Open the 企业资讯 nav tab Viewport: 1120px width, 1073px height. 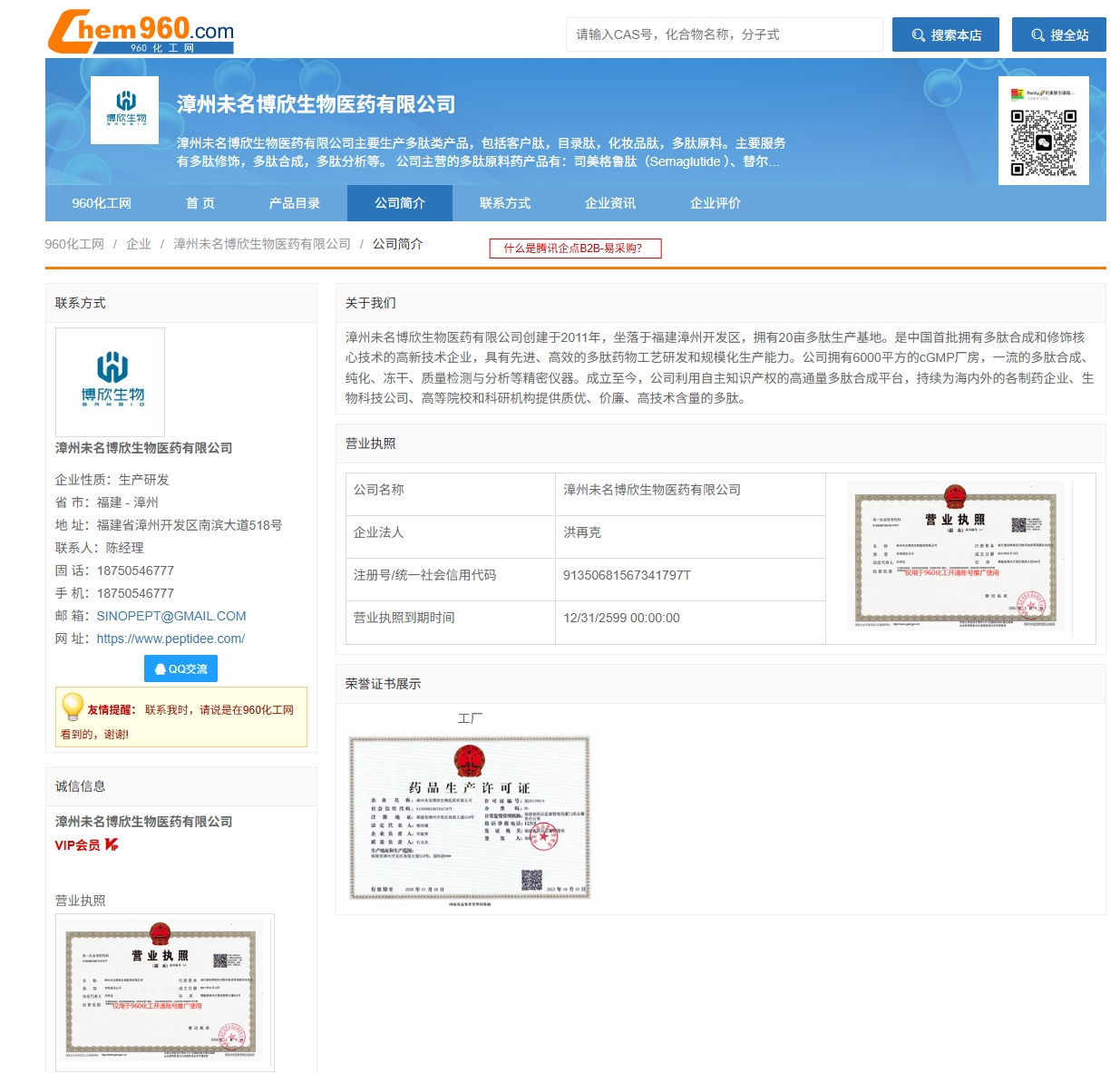(610, 203)
